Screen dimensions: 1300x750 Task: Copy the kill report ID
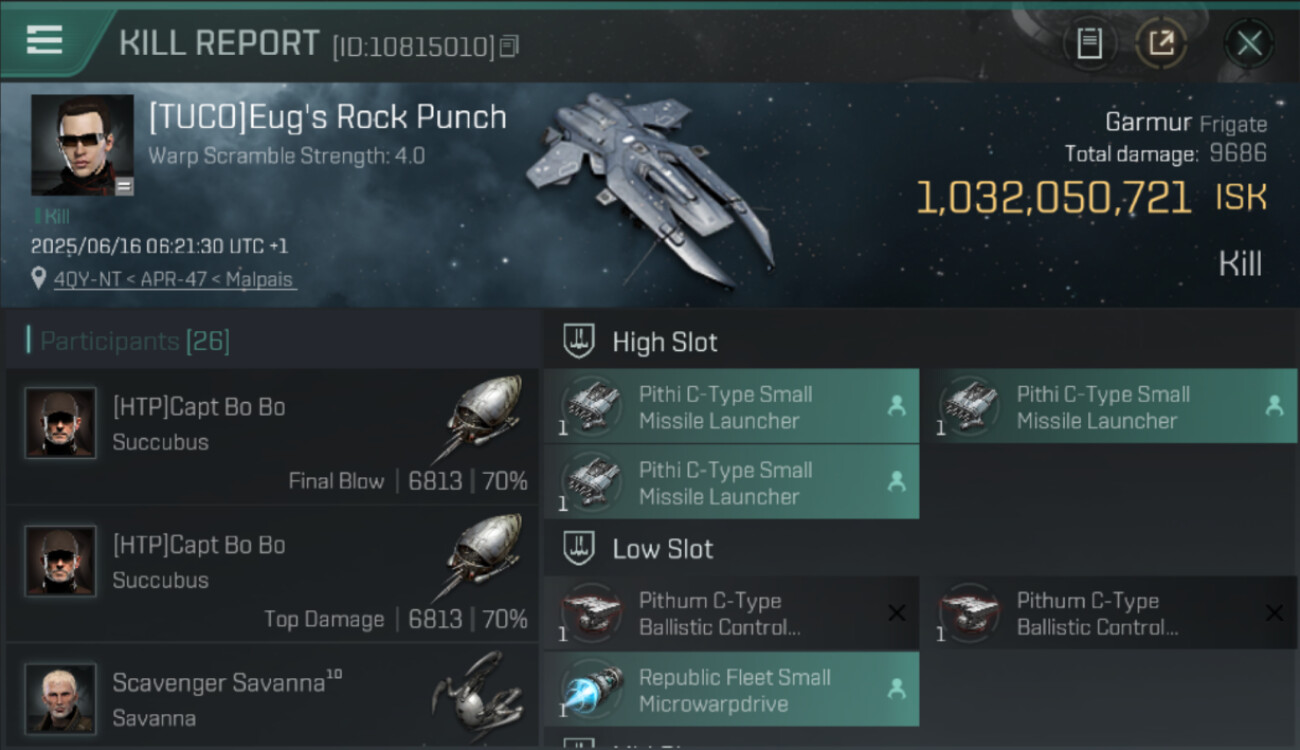[x=510, y=46]
